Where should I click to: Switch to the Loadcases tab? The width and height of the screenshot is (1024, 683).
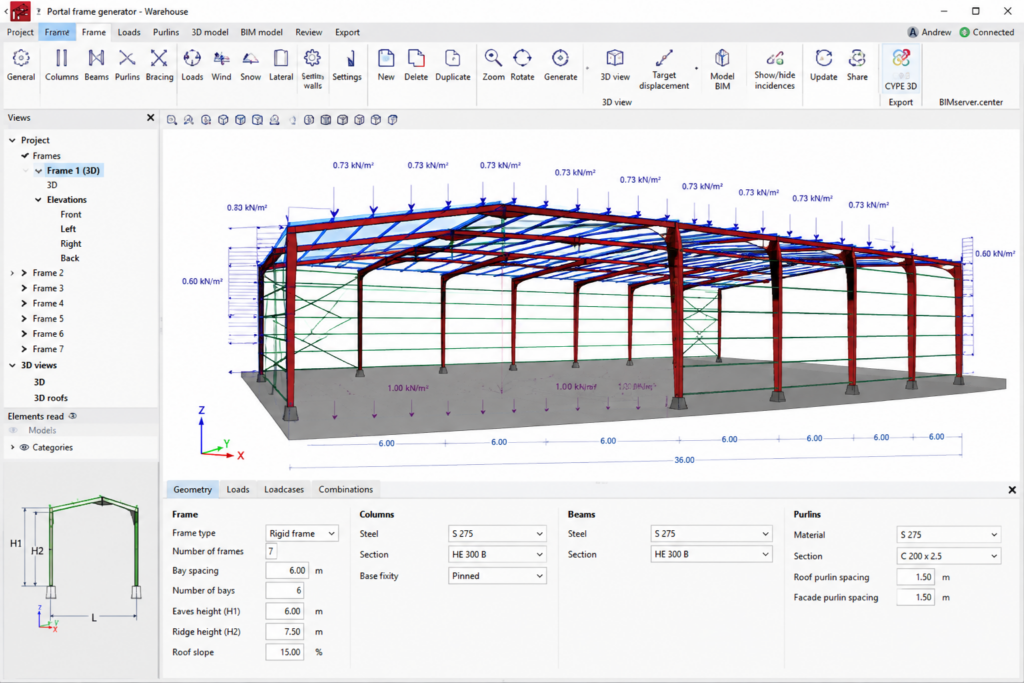tap(283, 489)
